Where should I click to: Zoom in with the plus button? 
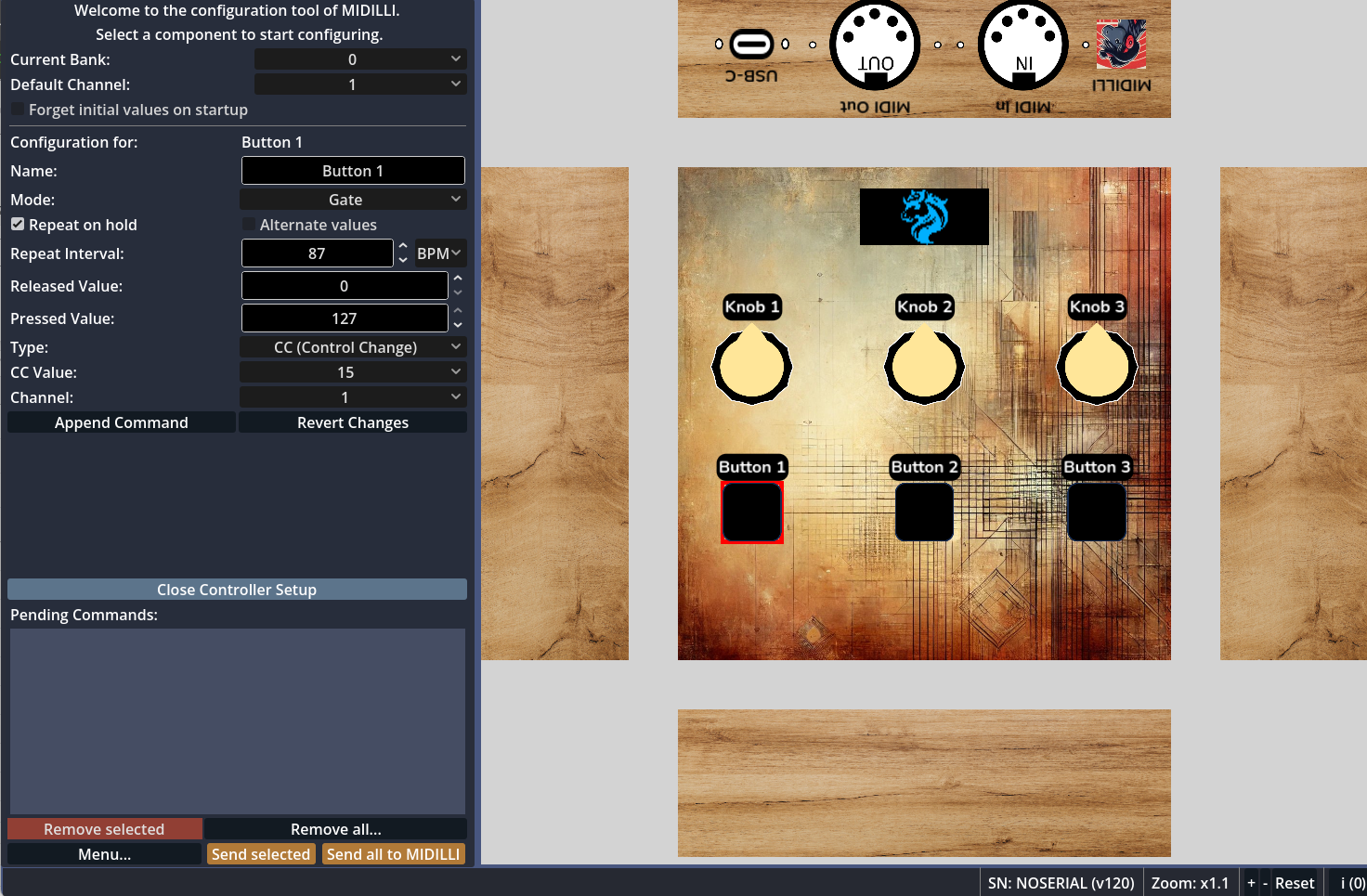click(x=1251, y=883)
